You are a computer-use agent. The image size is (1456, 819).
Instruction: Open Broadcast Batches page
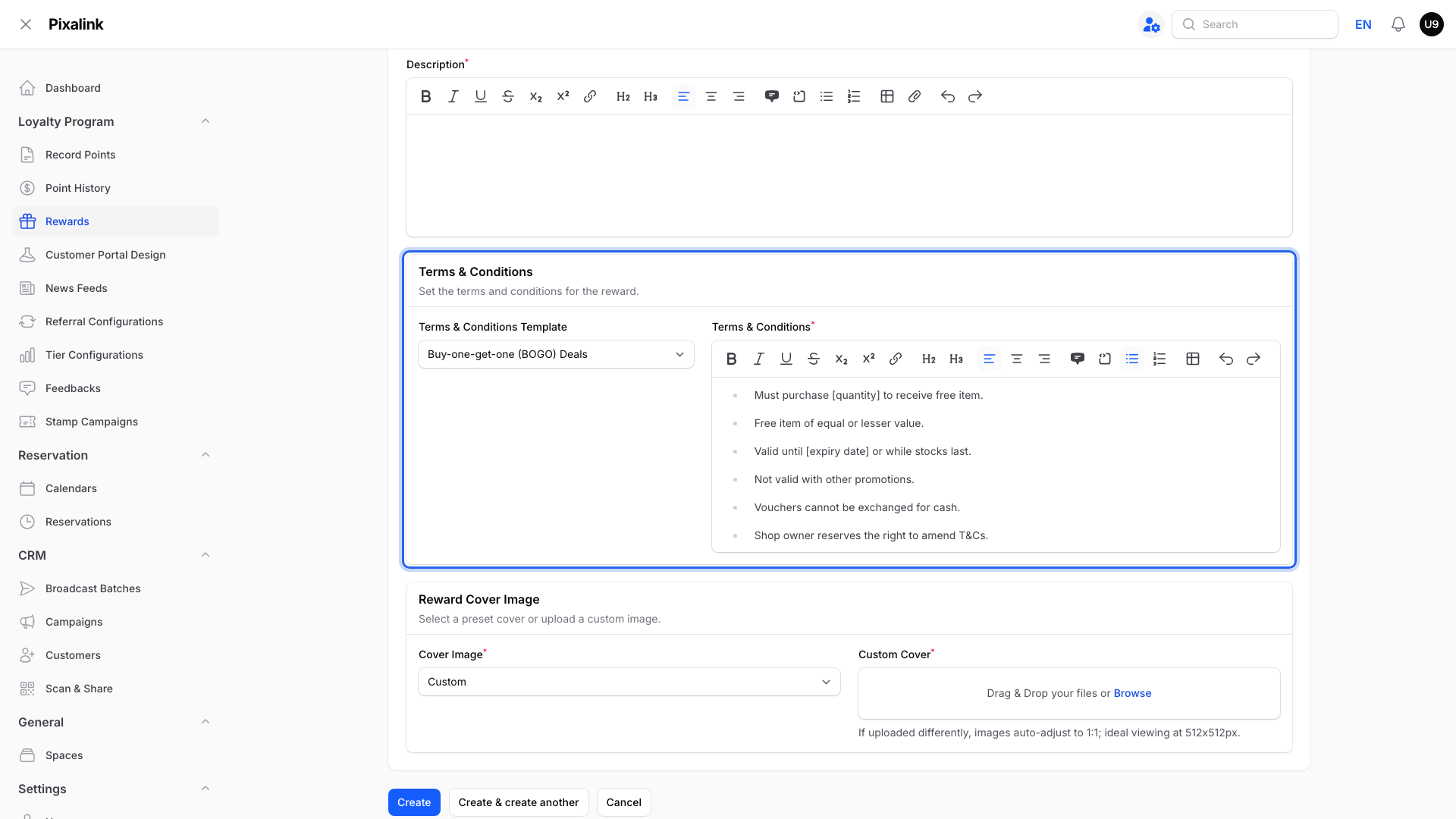click(115, 588)
